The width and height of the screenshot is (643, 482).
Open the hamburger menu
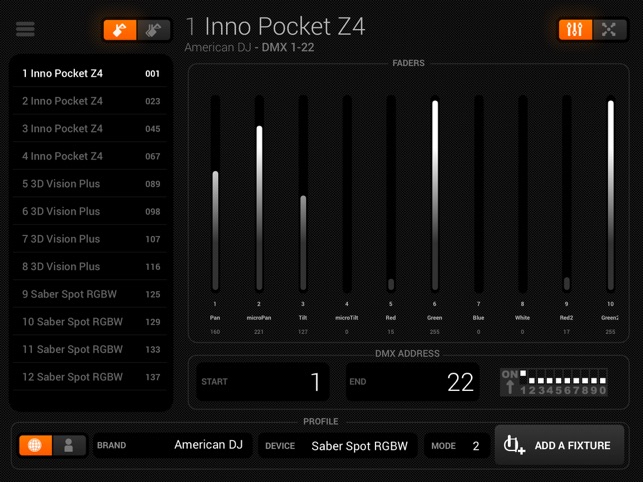[25, 29]
